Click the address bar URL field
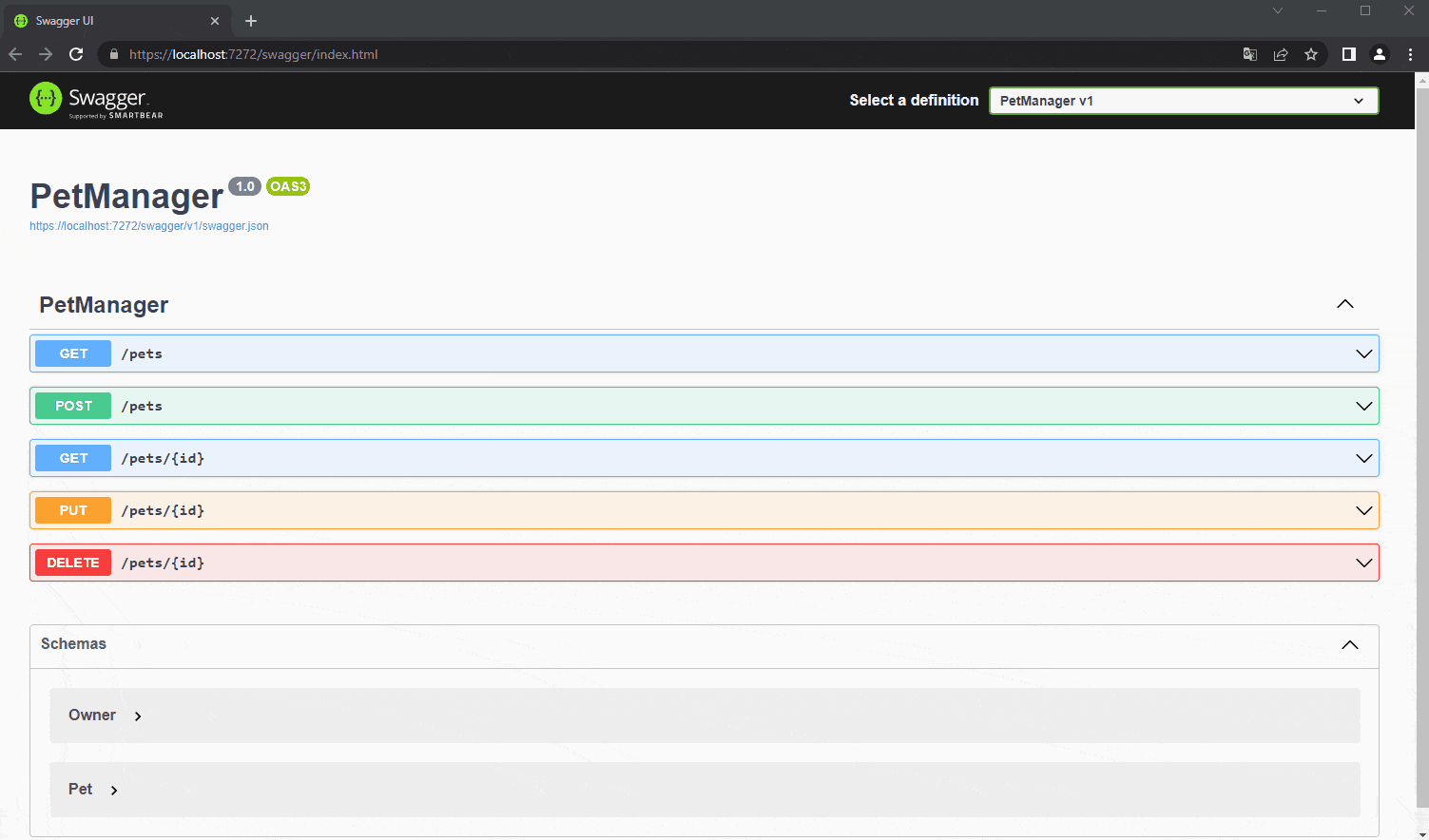The image size is (1429, 840). point(666,54)
